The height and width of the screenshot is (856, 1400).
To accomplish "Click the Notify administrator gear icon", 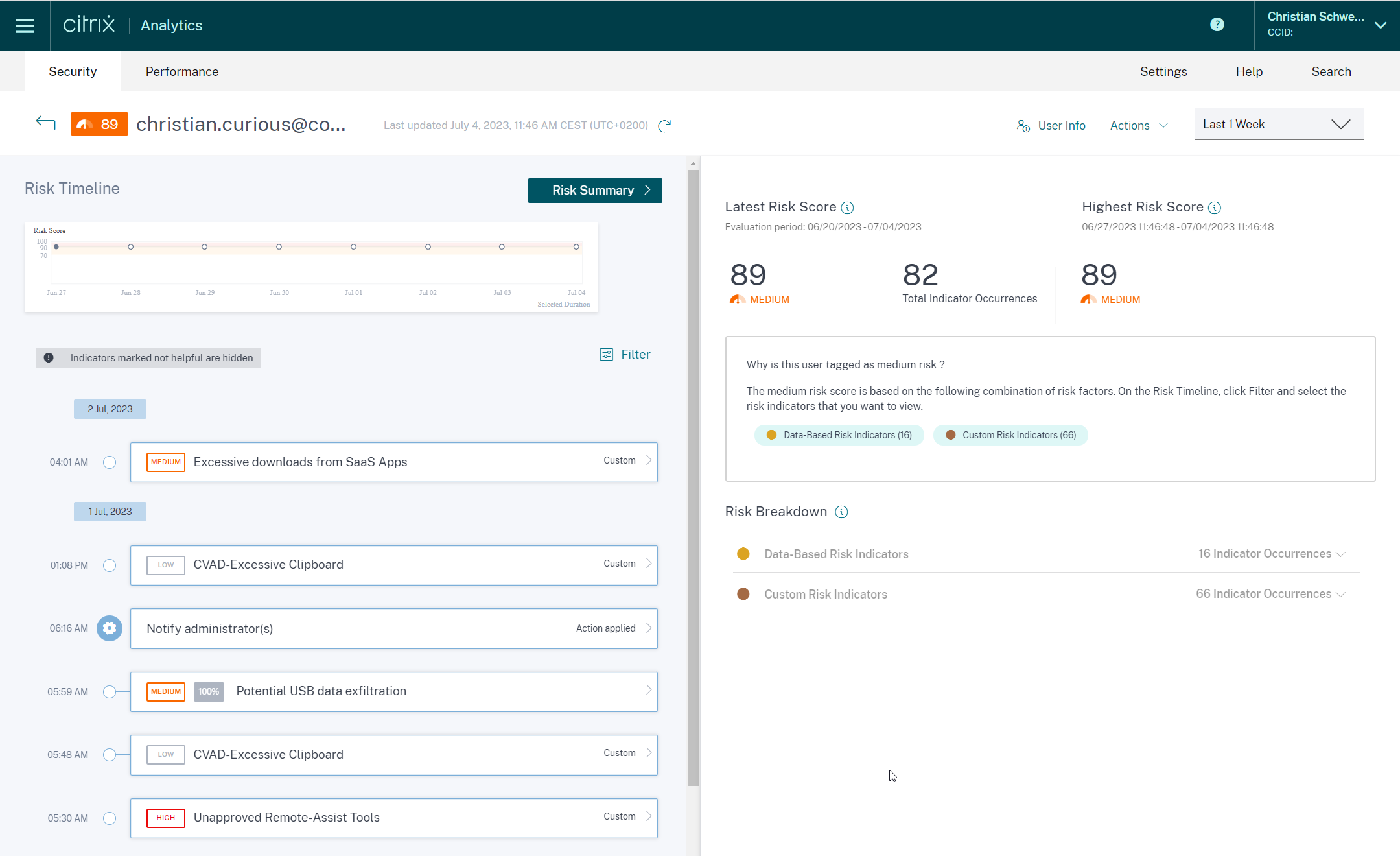I will click(x=110, y=628).
